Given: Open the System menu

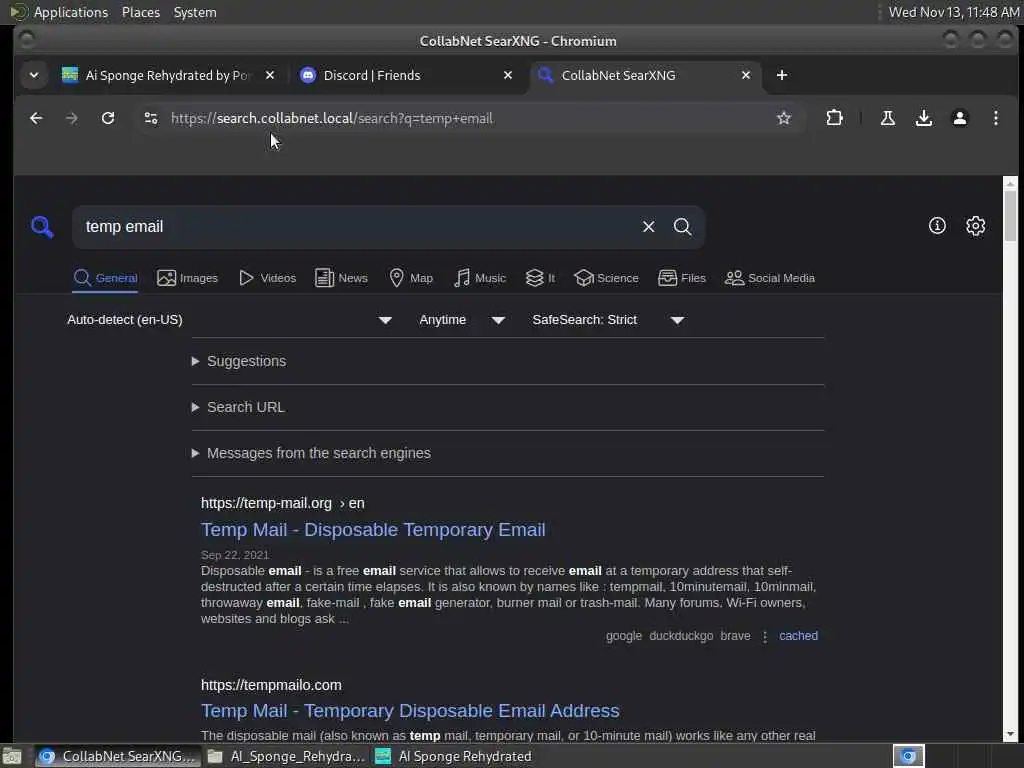Looking at the screenshot, I should tap(195, 12).
